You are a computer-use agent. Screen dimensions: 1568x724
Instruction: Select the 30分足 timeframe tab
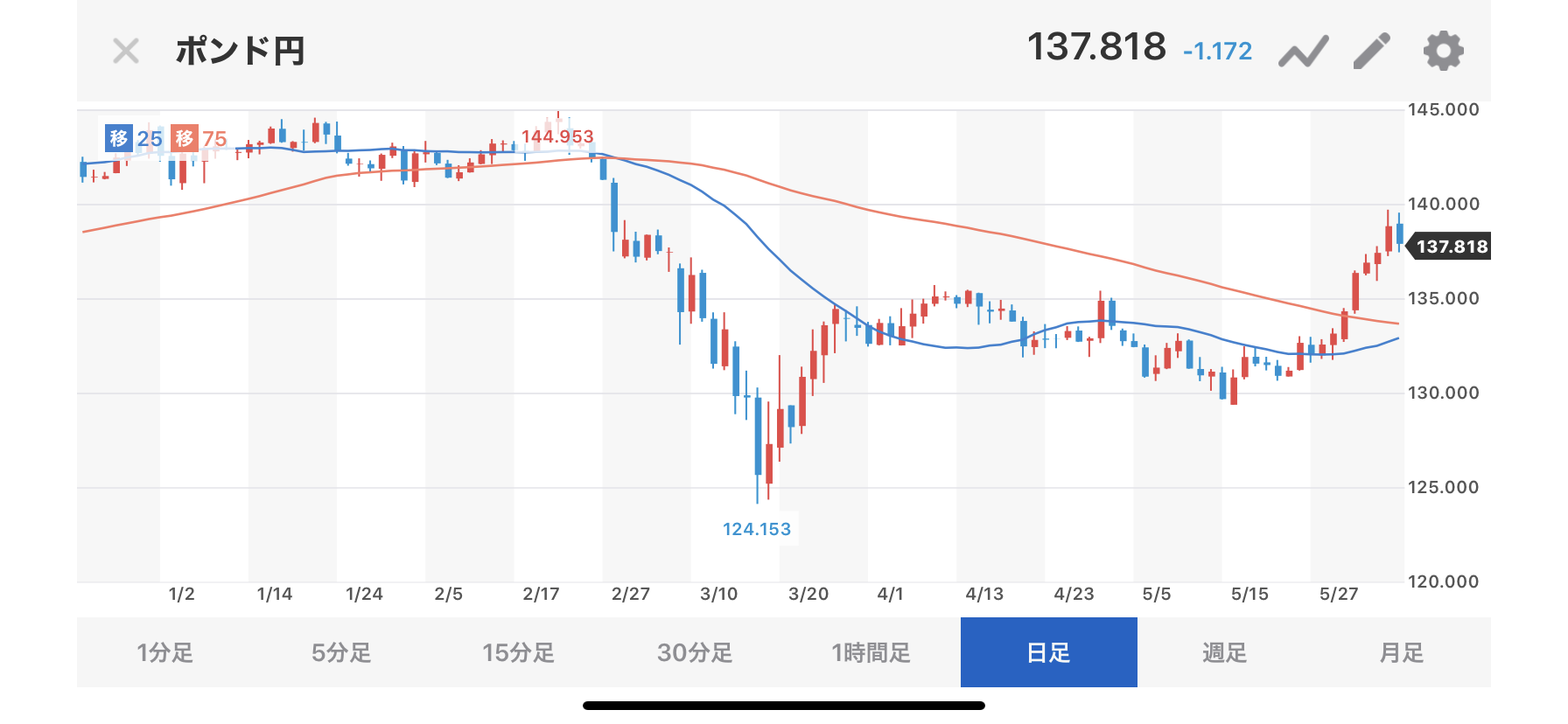coord(695,652)
